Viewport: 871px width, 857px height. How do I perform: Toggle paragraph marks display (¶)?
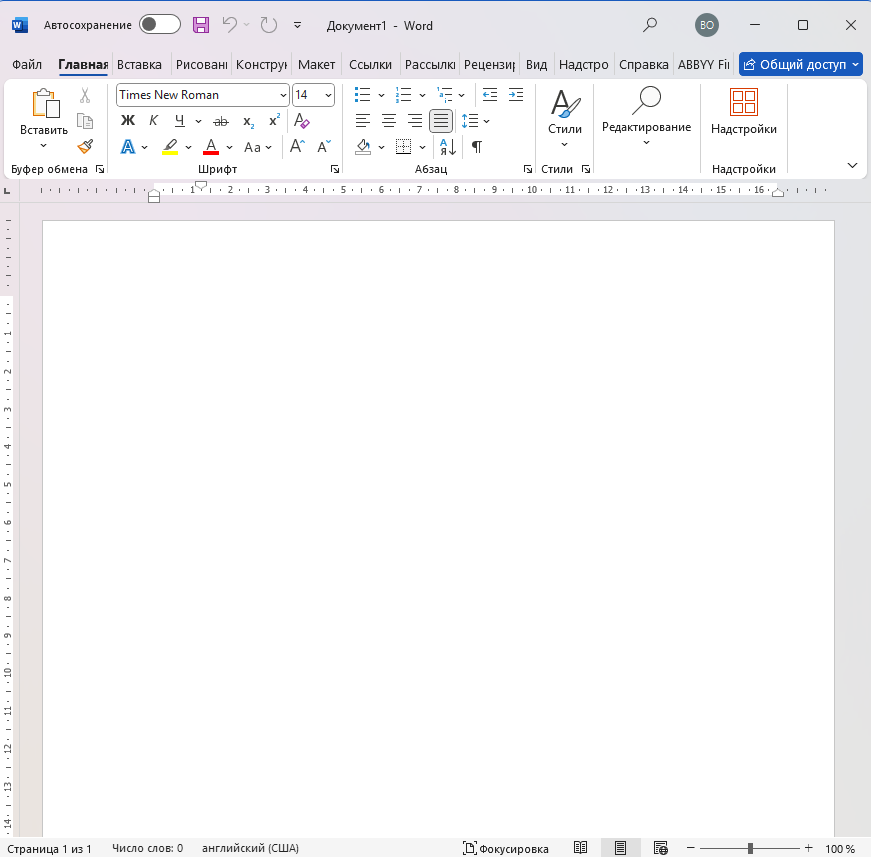click(477, 147)
